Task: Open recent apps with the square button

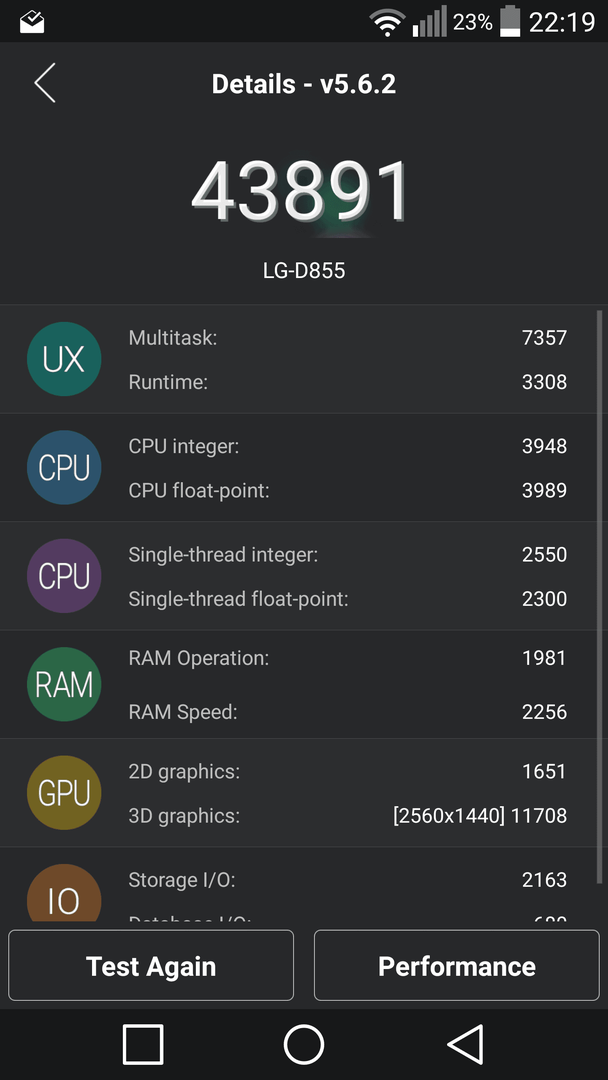Action: [x=143, y=1044]
